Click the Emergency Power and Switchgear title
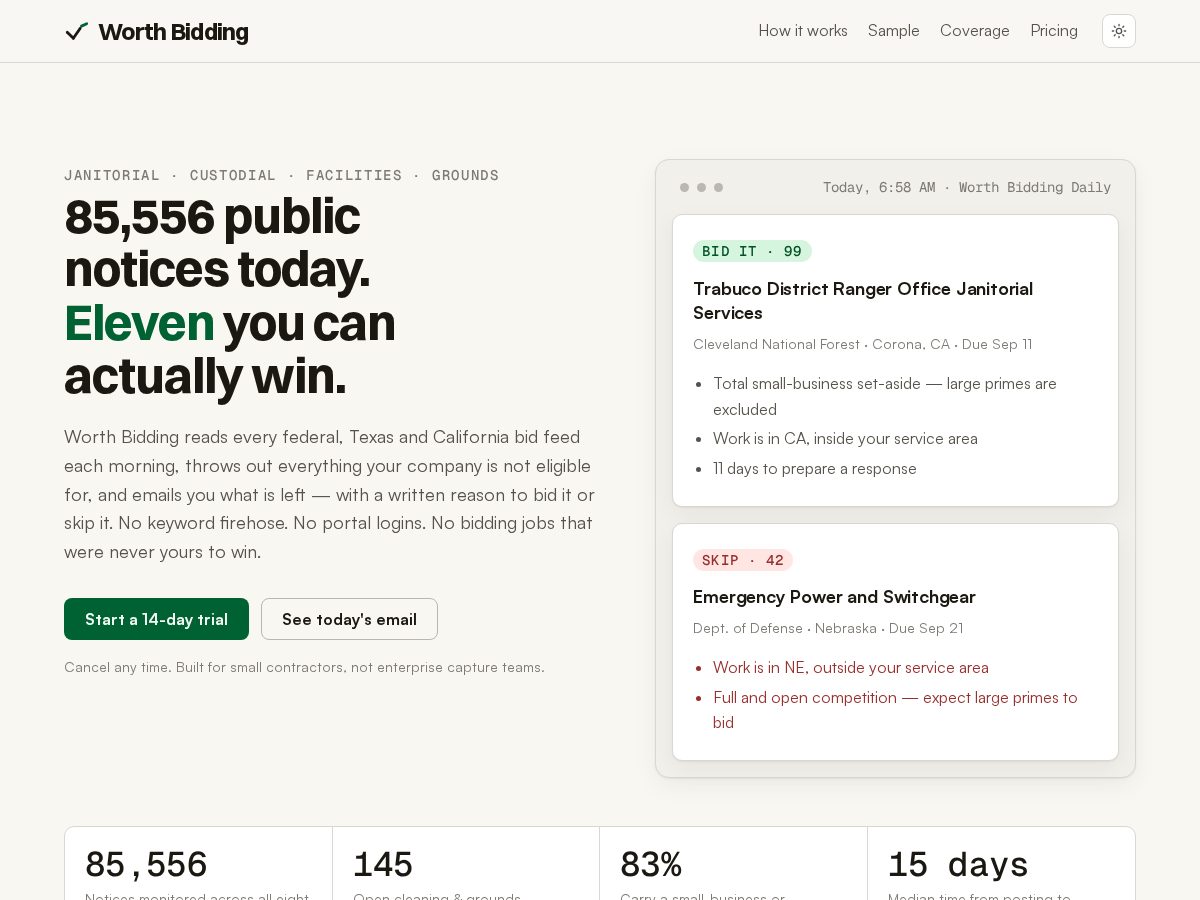The width and height of the screenshot is (1200, 900). pyautogui.click(x=834, y=597)
